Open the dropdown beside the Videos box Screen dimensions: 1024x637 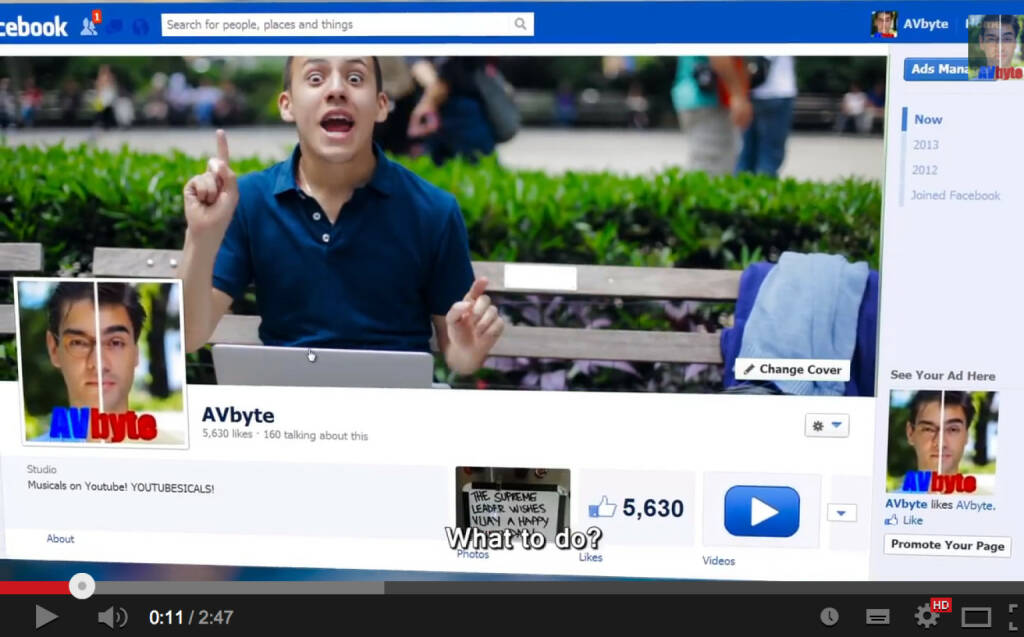(x=842, y=511)
